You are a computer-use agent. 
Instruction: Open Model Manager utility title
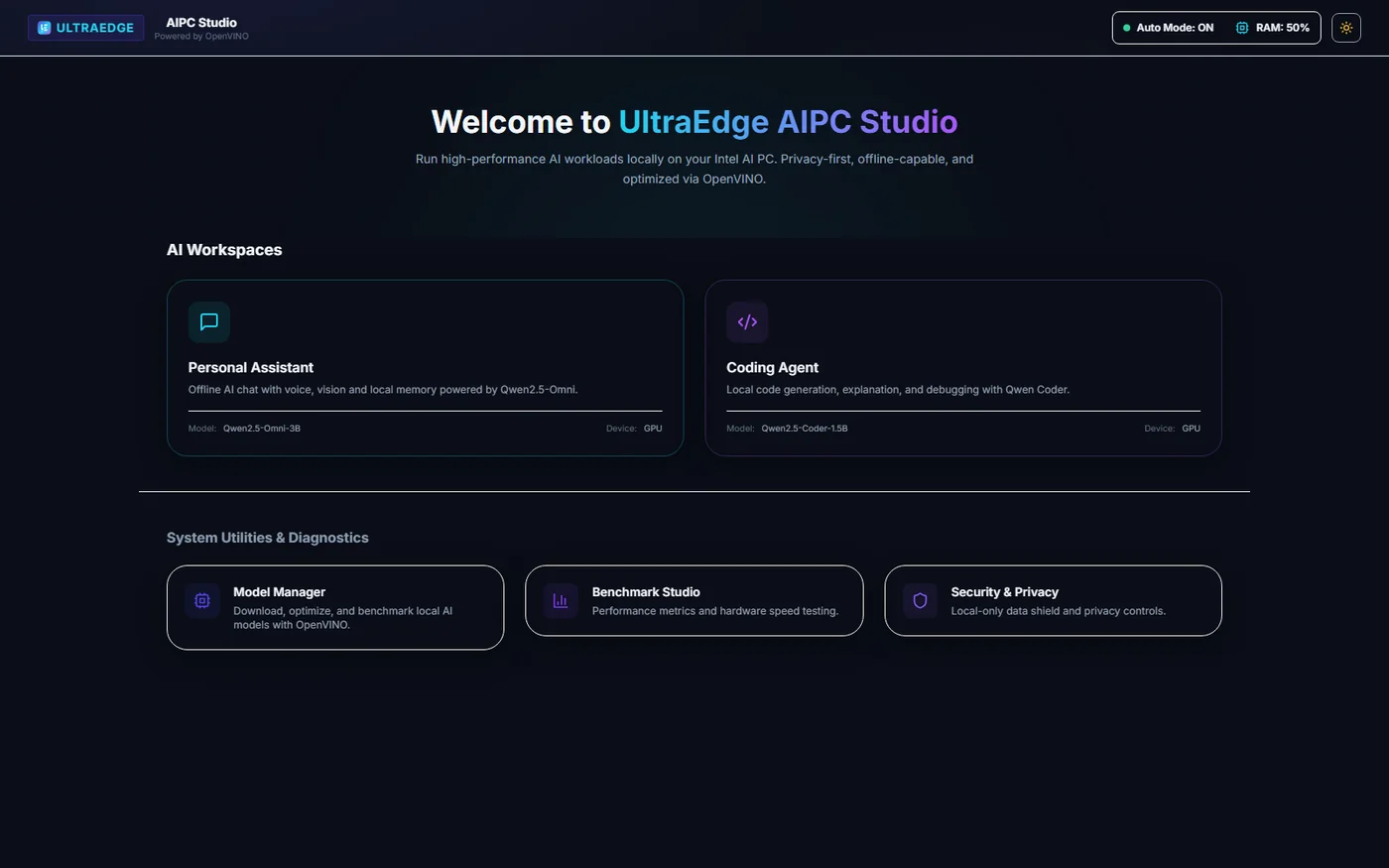[x=279, y=592]
